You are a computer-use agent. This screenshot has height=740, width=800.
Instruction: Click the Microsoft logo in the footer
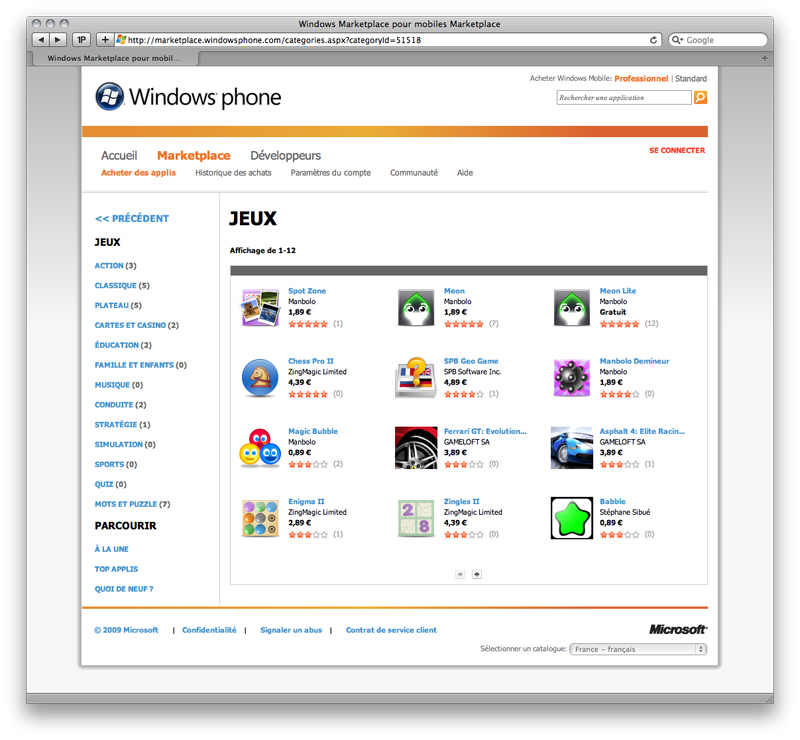click(x=678, y=629)
